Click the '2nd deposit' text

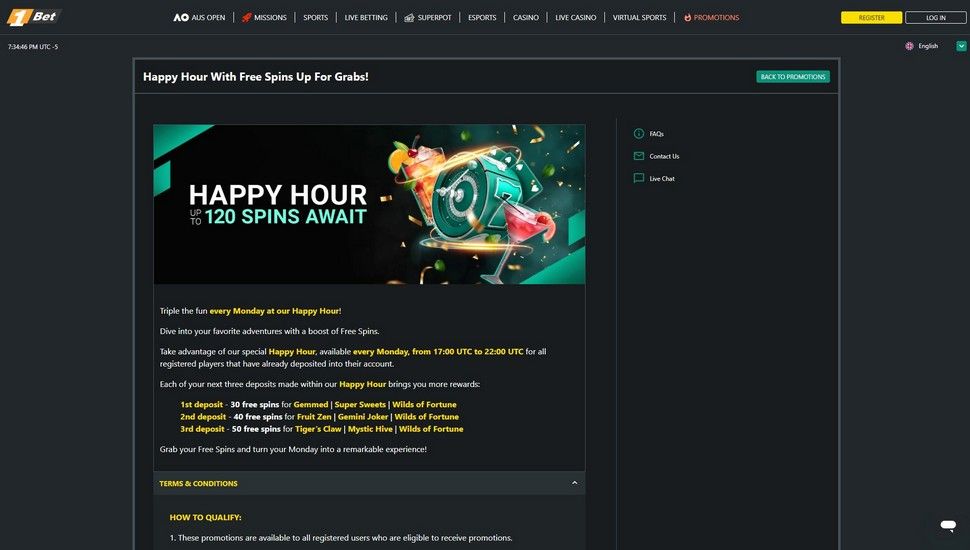click(x=203, y=417)
